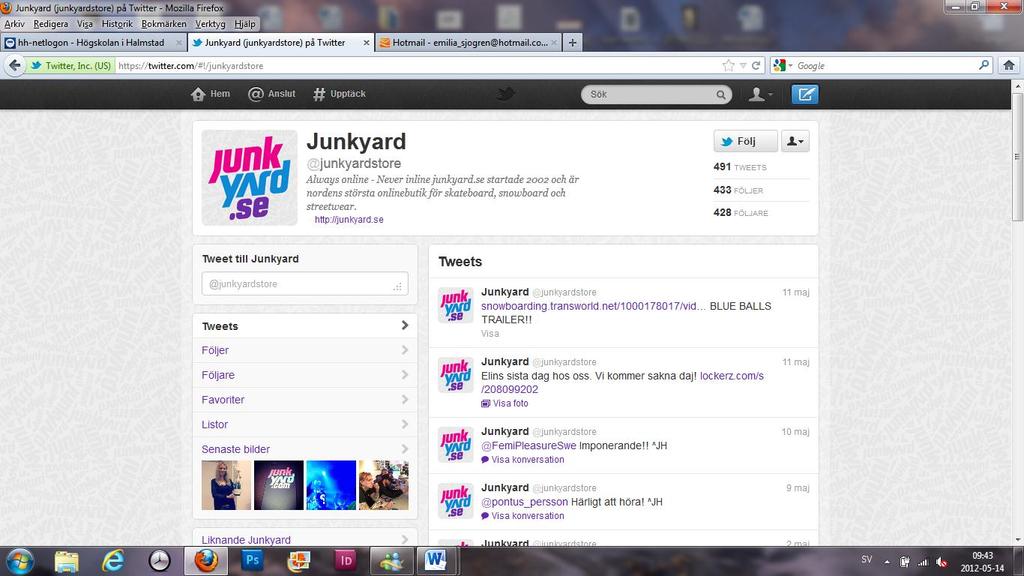This screenshot has width=1024, height=576.
Task: Open the woman photo thumbnail in Senaste bilder
Action: click(226, 485)
